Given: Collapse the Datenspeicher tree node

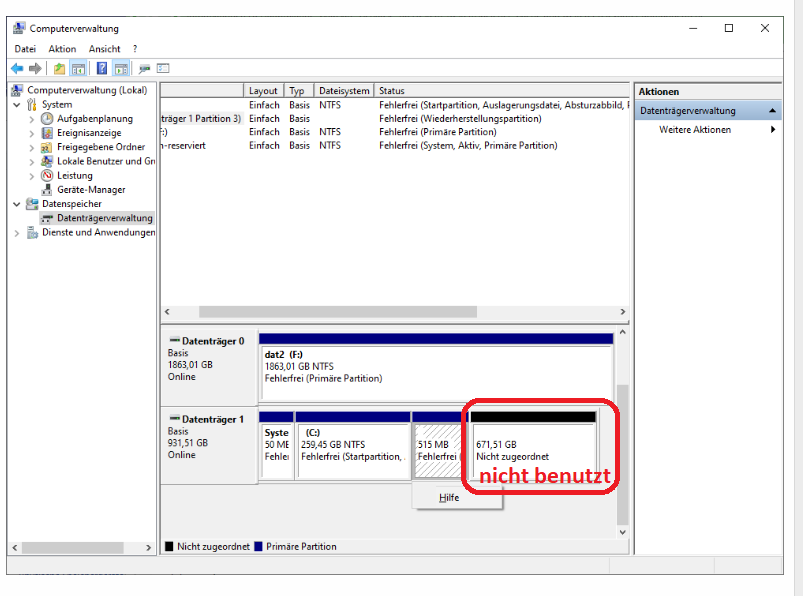Looking at the screenshot, I should pos(16,204).
